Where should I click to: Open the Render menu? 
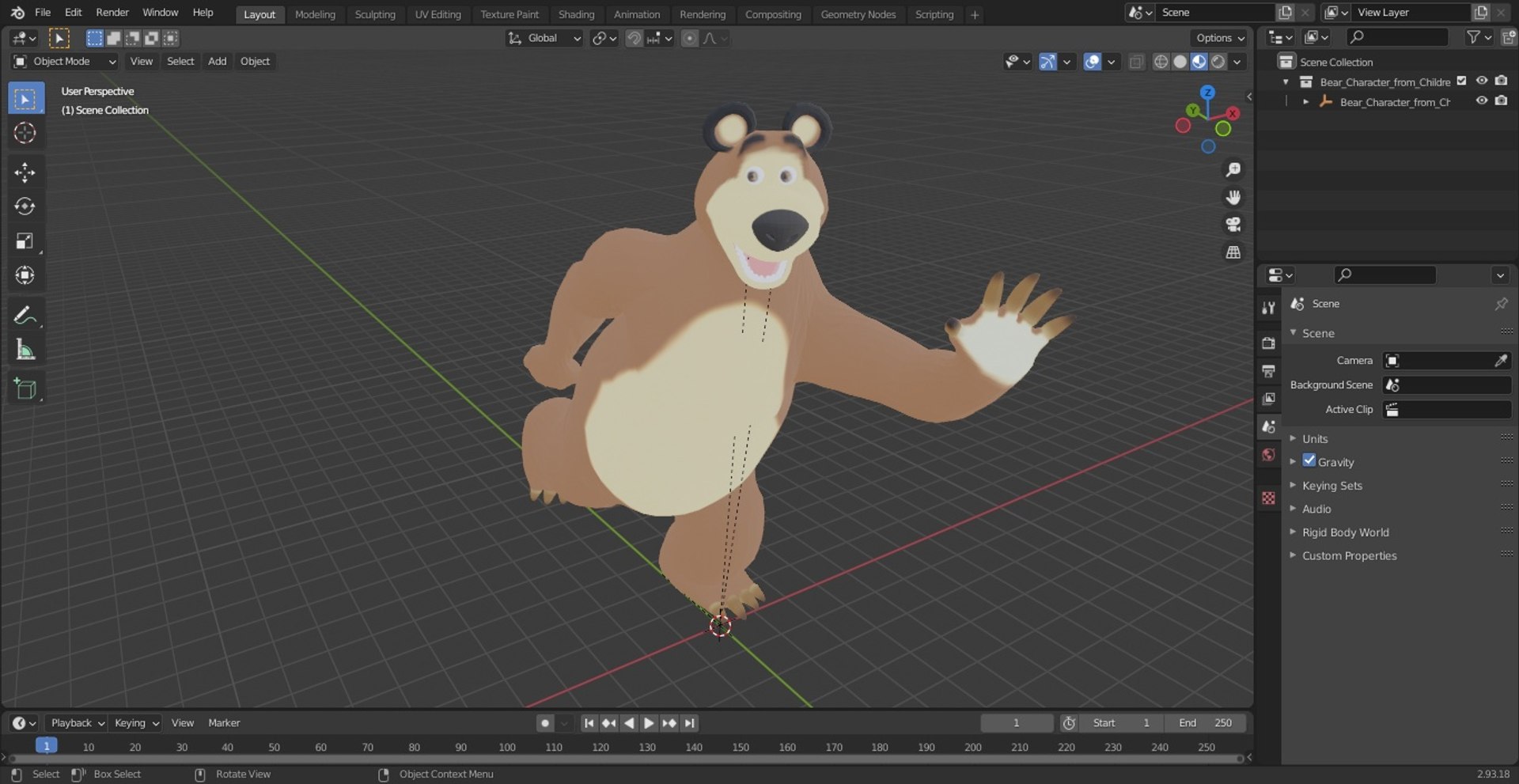(x=112, y=13)
